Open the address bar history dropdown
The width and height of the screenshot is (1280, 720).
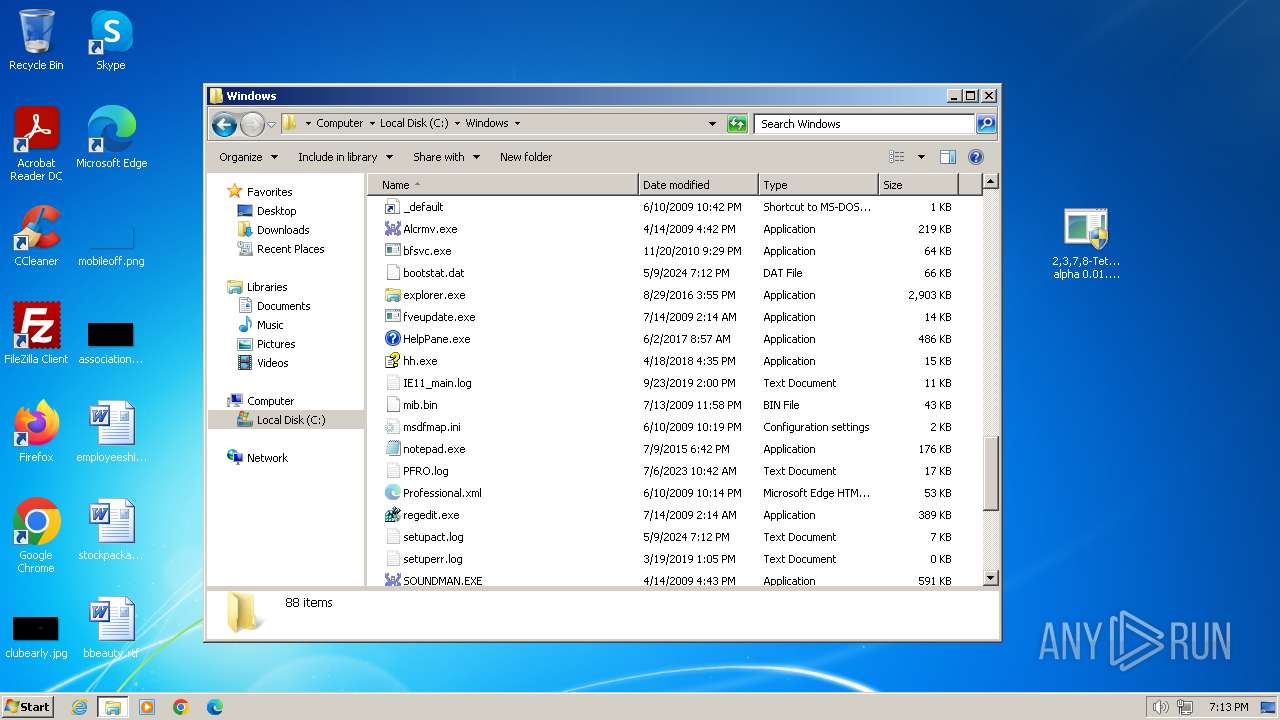coord(712,124)
